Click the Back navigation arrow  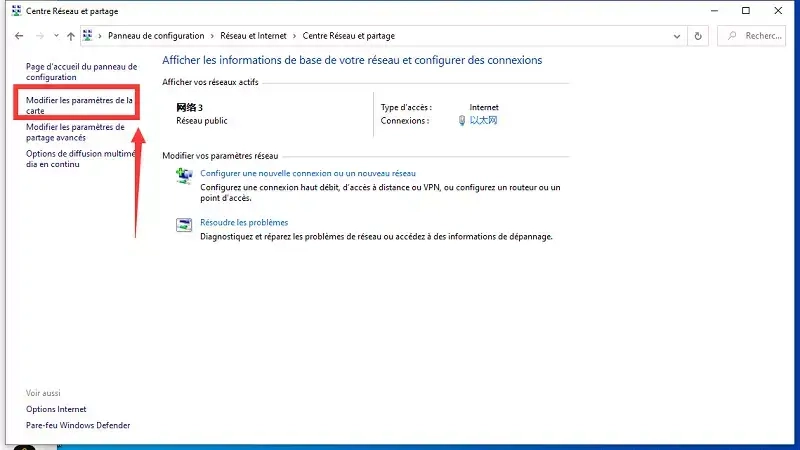tap(19, 36)
